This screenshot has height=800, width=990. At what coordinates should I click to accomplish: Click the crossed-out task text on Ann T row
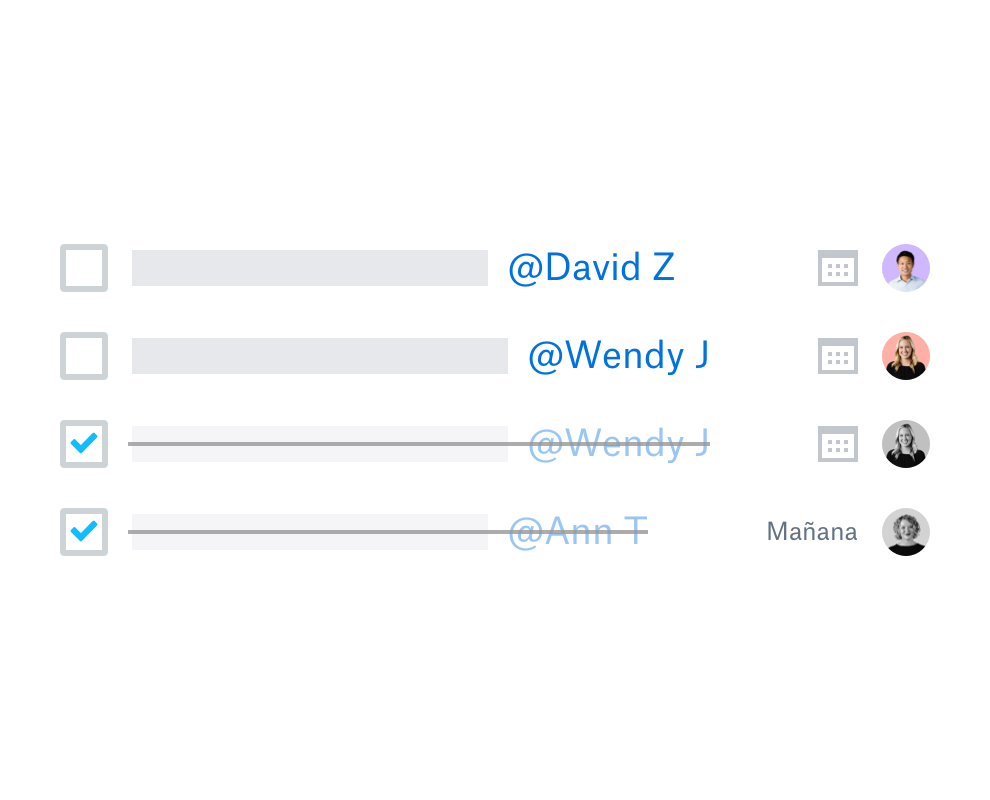309,532
